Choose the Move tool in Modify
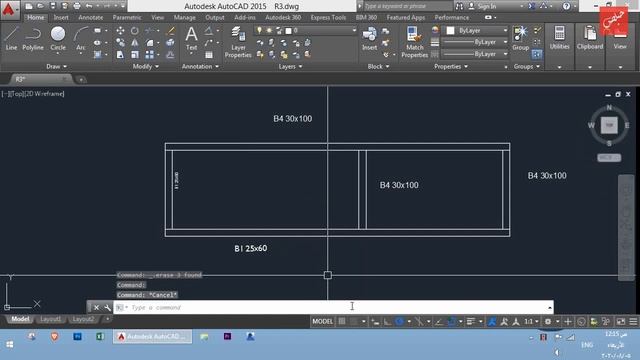640x360 pixels. (x=120, y=31)
